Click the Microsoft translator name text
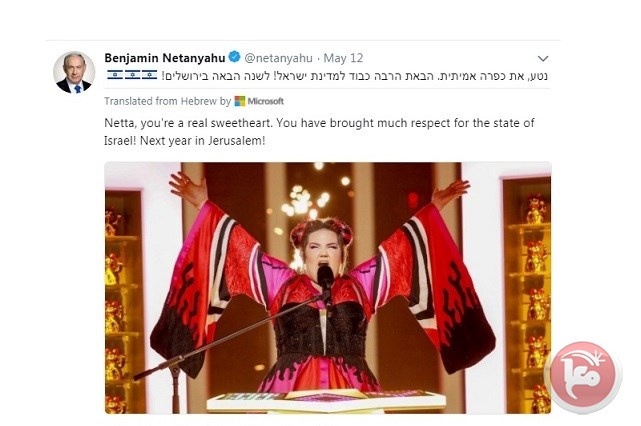Screen dimensions: 641x426 click(x=266, y=101)
